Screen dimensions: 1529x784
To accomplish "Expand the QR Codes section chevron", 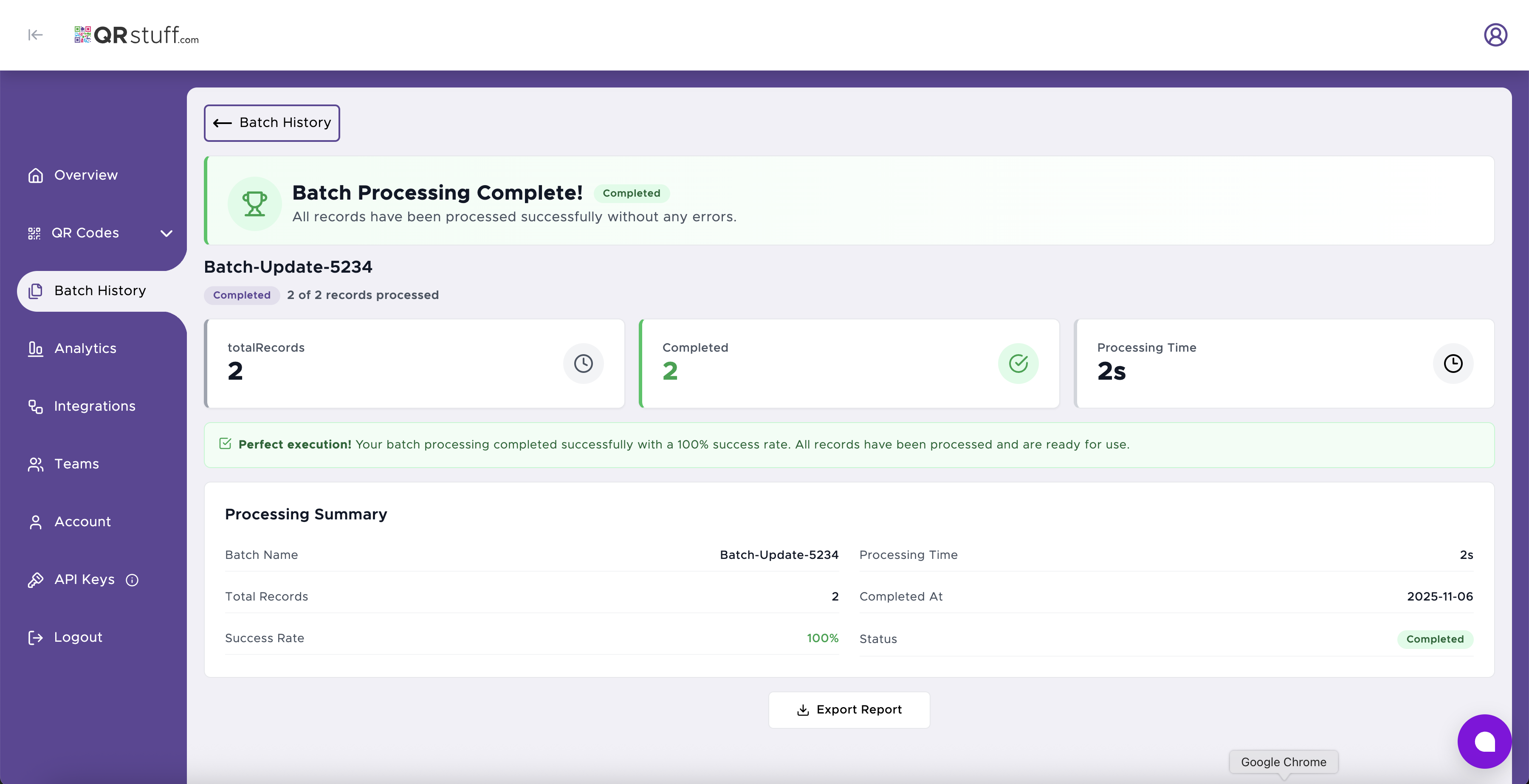I will (x=166, y=233).
